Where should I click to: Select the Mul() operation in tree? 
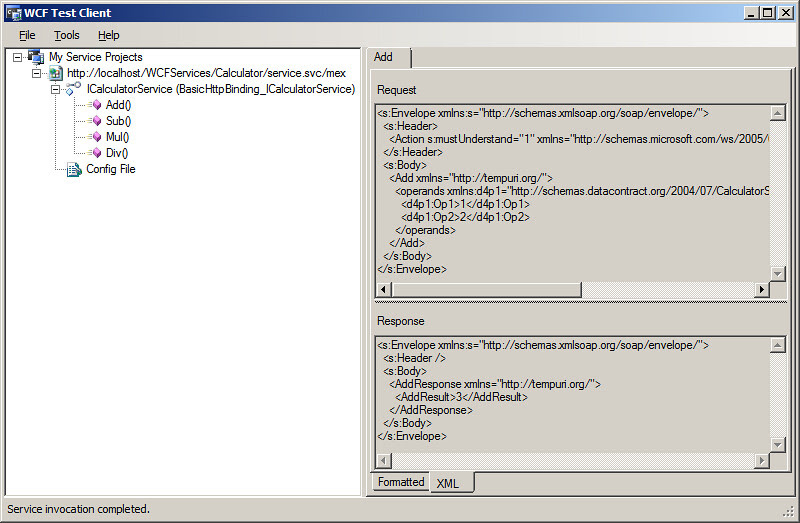click(118, 137)
